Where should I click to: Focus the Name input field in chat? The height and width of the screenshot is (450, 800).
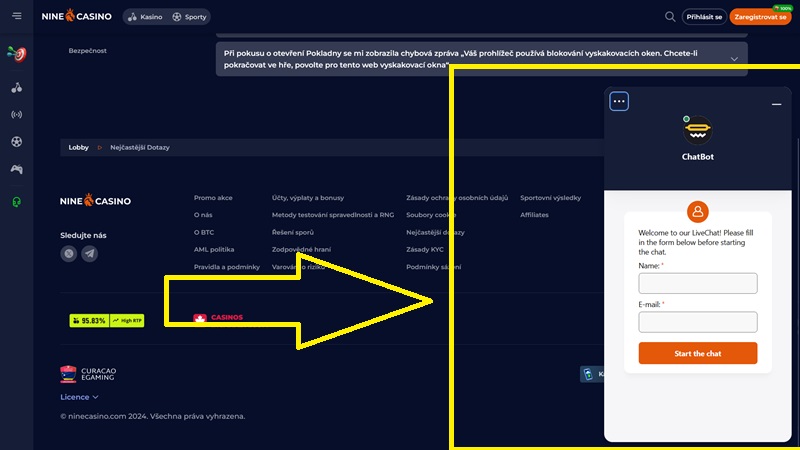(697, 283)
